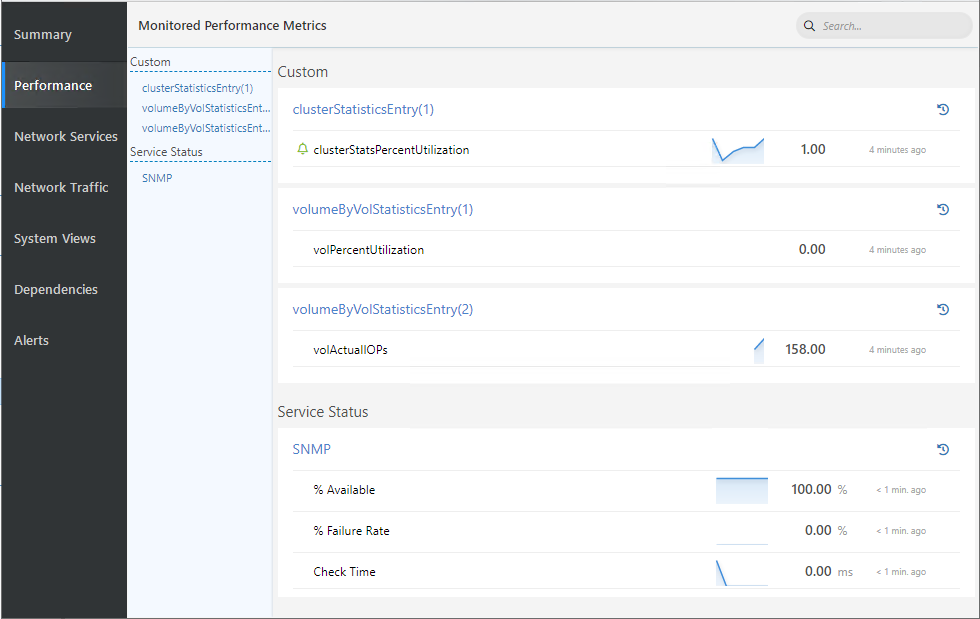Click the % Failure Rate metric name

(x=351, y=531)
